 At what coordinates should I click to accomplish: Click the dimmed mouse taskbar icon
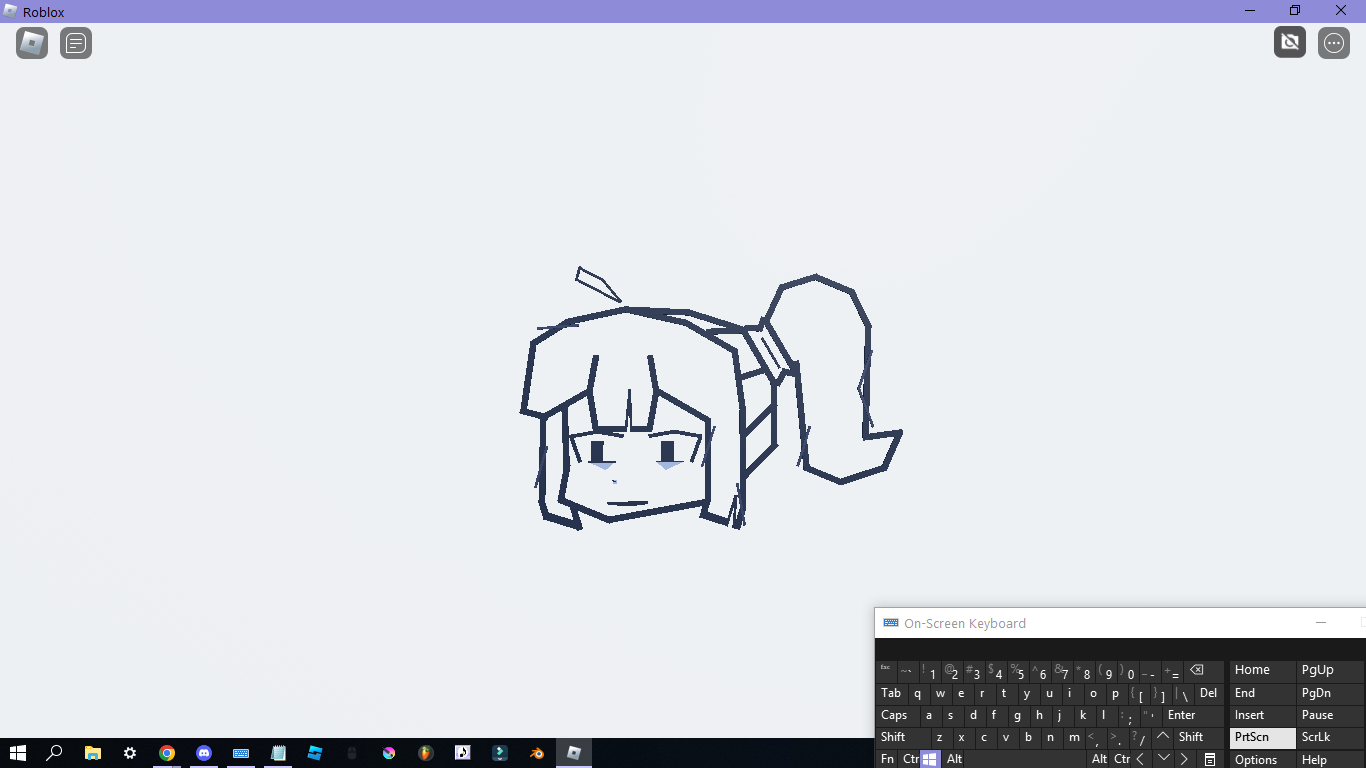click(x=352, y=753)
